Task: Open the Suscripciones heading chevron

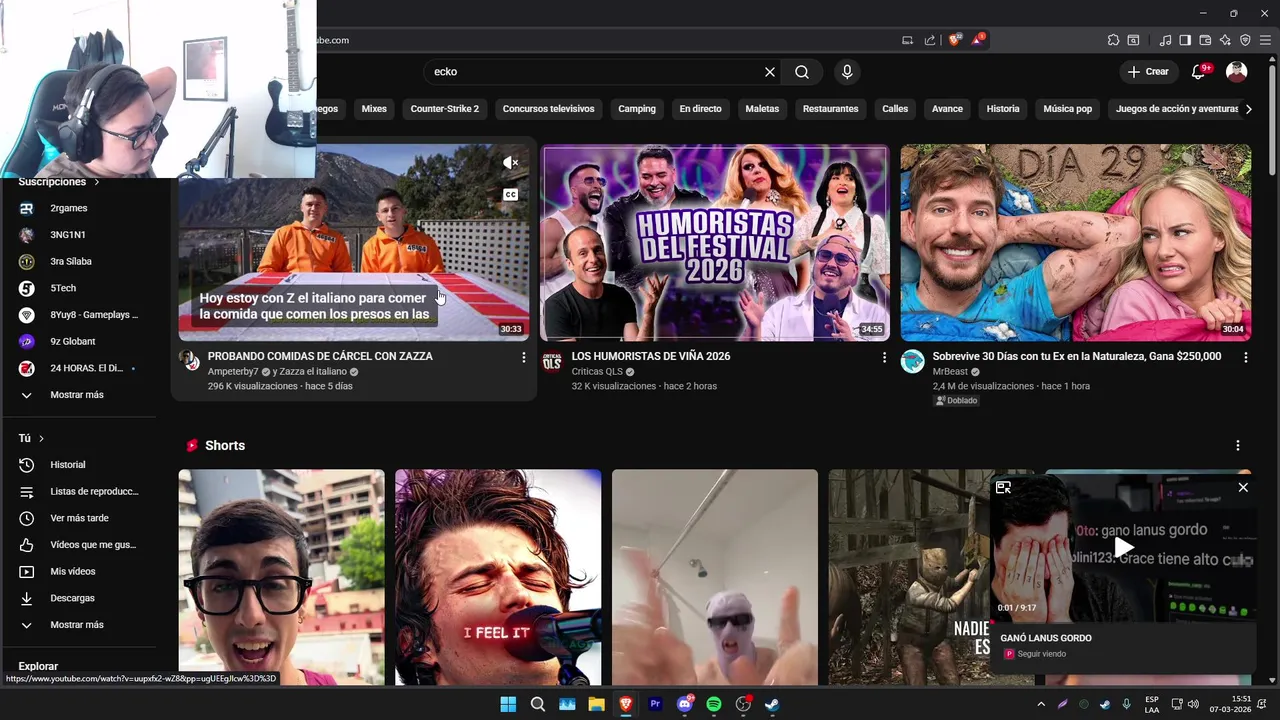Action: (x=97, y=182)
